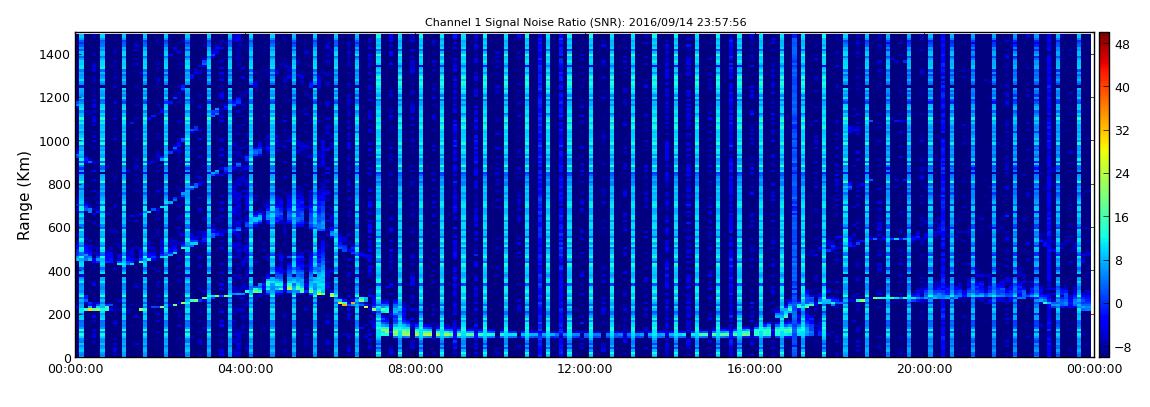
Task: Click the x-axis time label 16:00:00
Action: 755,370
